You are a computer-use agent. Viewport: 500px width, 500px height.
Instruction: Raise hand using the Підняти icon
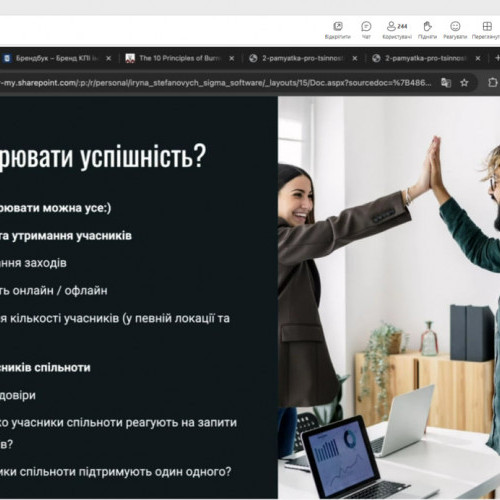coord(427,26)
